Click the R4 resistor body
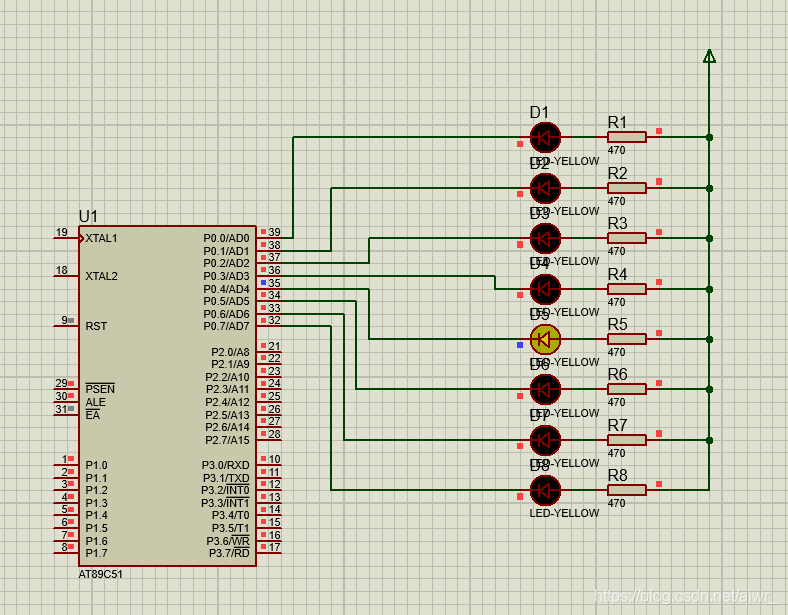The image size is (788, 615). [627, 289]
